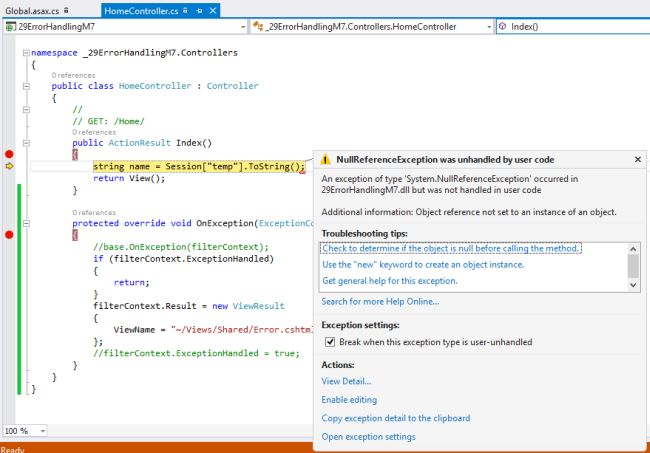
Task: Open Search for more Help Online link
Action: coord(379,302)
